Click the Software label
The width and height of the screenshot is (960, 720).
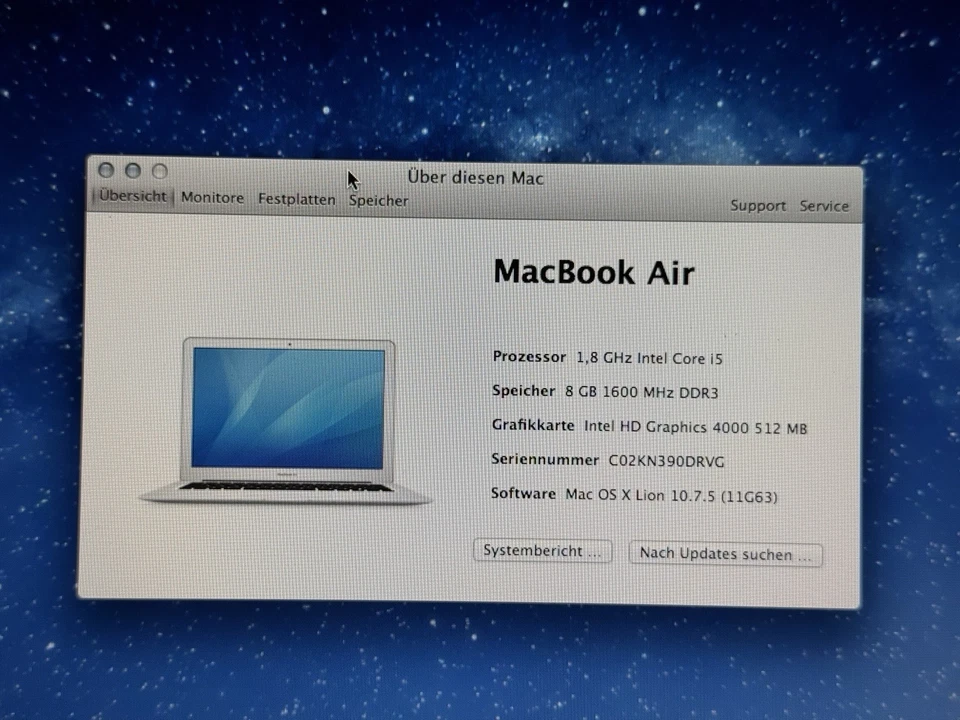point(523,493)
